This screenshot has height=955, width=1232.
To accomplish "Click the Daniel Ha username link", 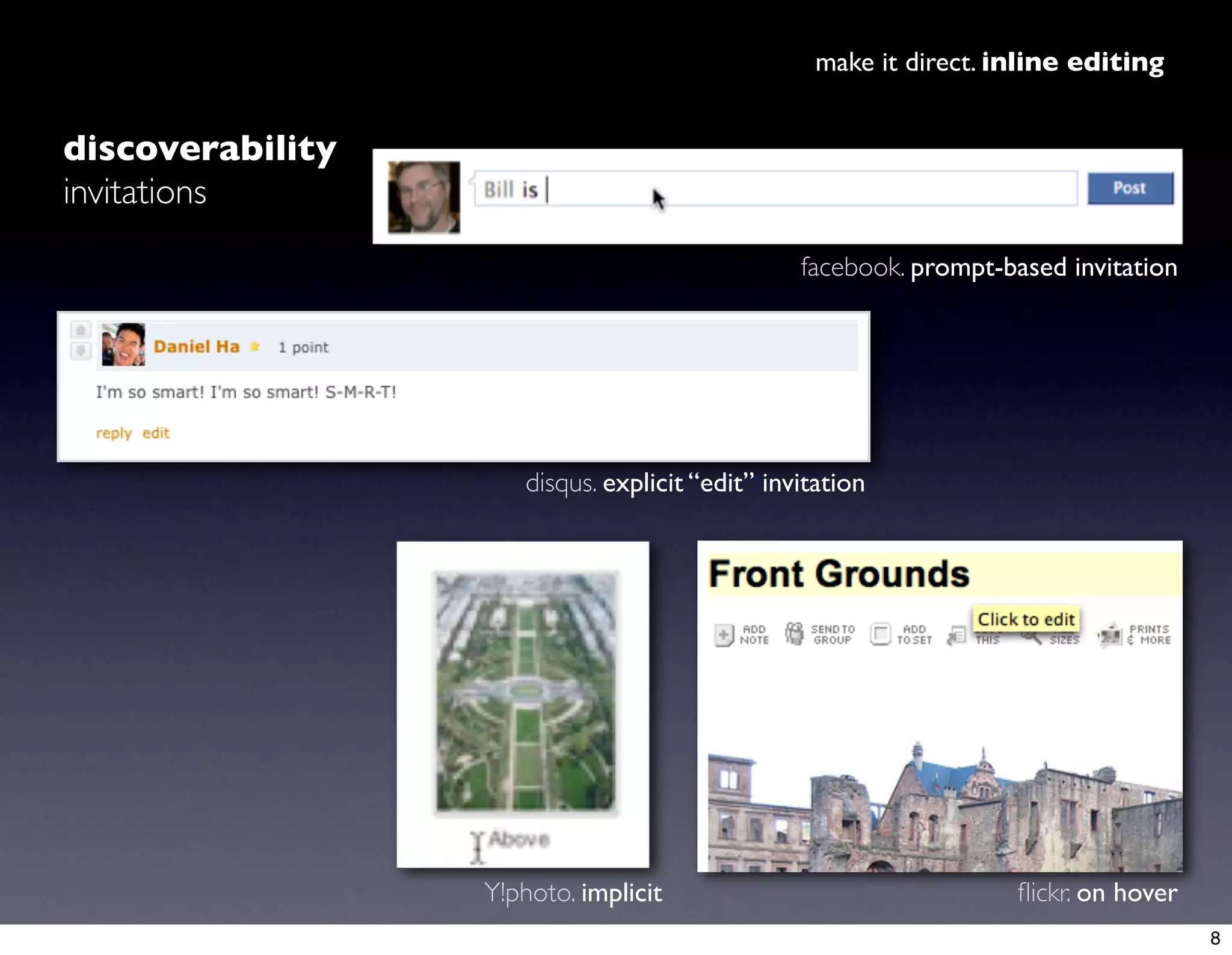I will click(197, 347).
